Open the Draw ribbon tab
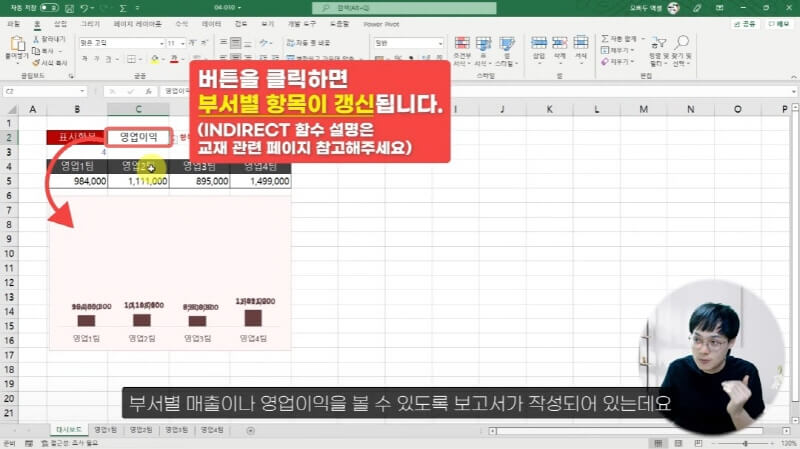The width and height of the screenshot is (800, 449). coord(90,24)
